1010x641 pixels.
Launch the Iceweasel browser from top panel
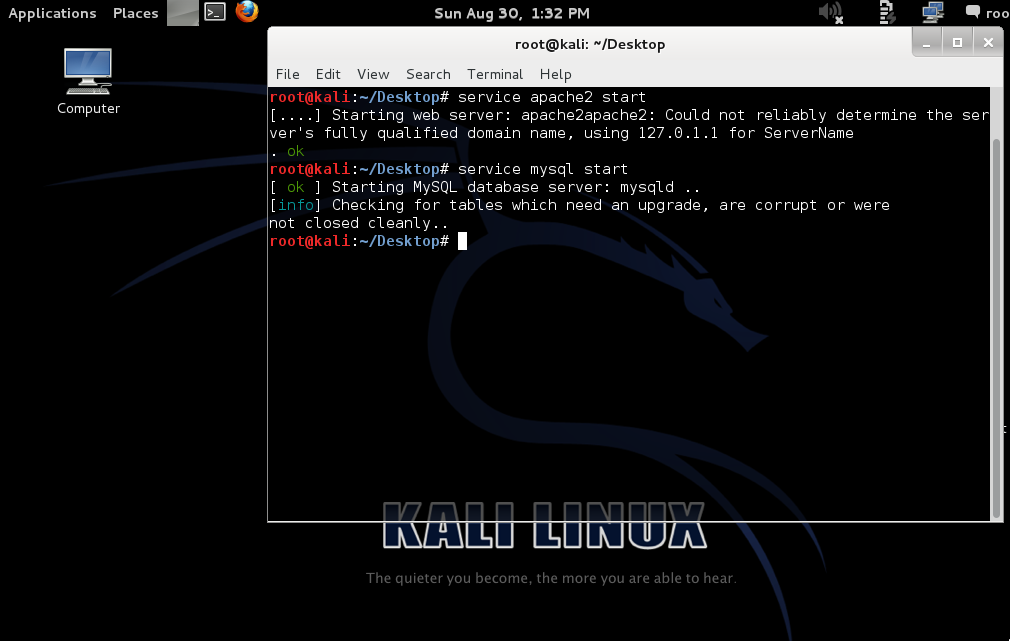(247, 12)
